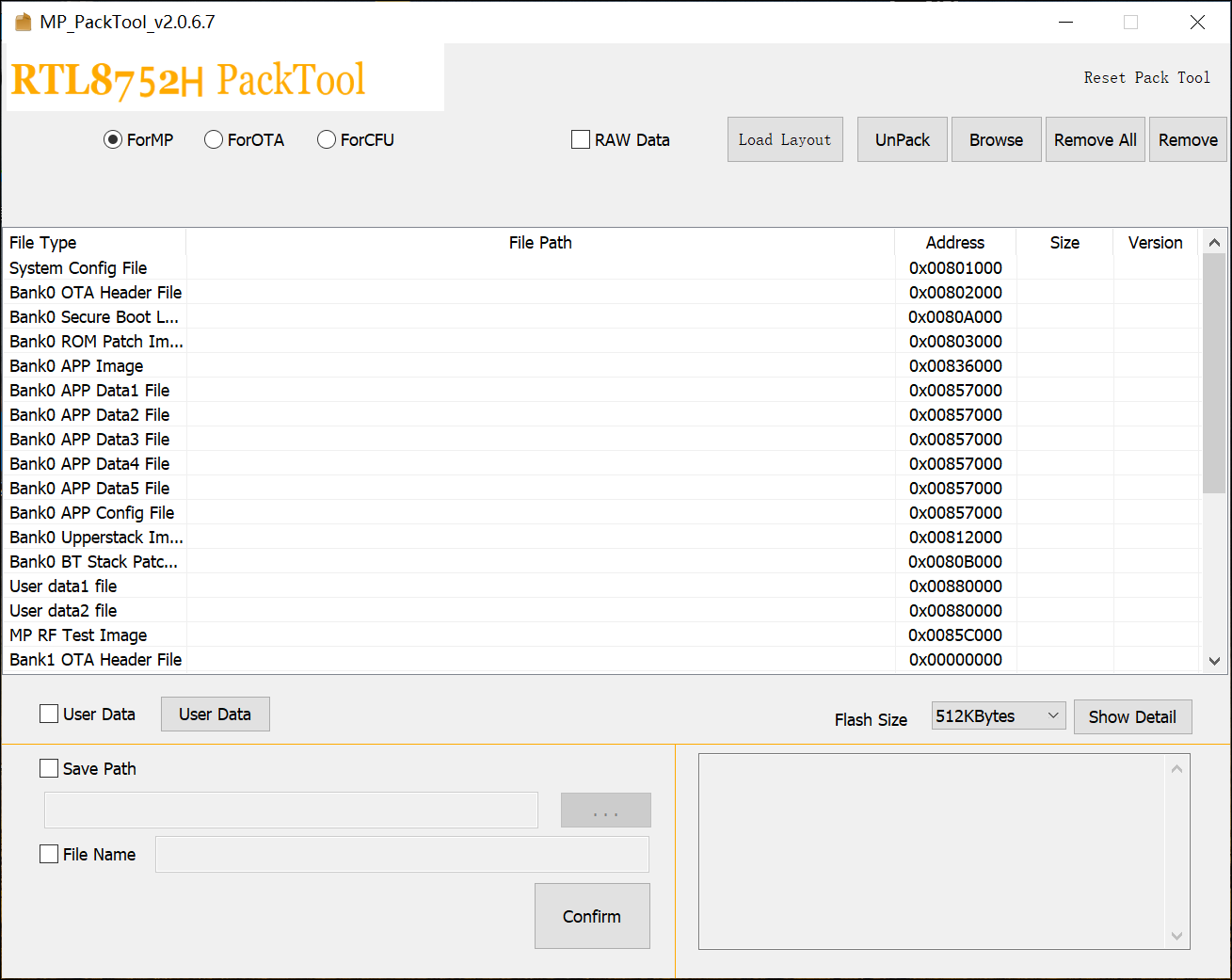Click the log box scroll down arrow
1232x980 pixels.
click(x=1176, y=936)
